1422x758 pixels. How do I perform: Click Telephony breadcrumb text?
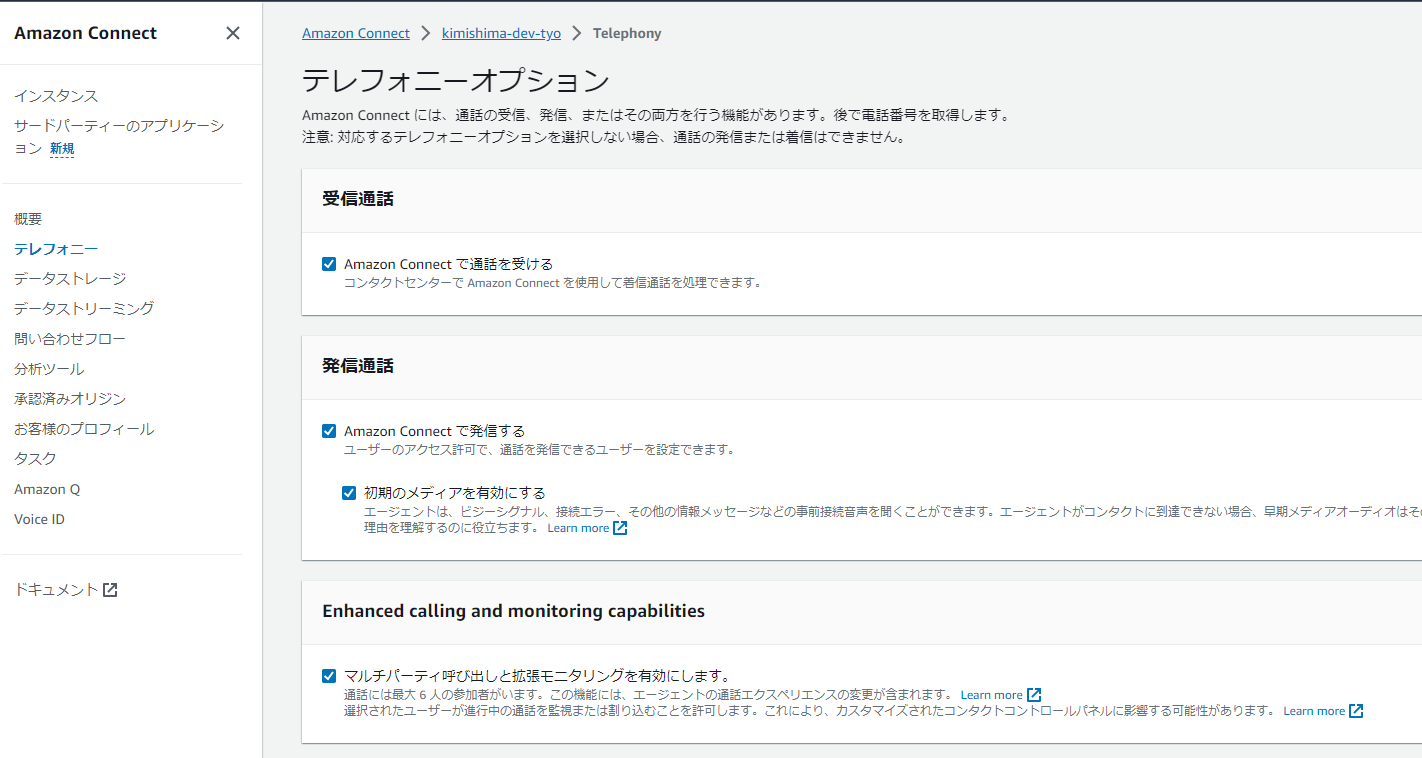tap(627, 33)
